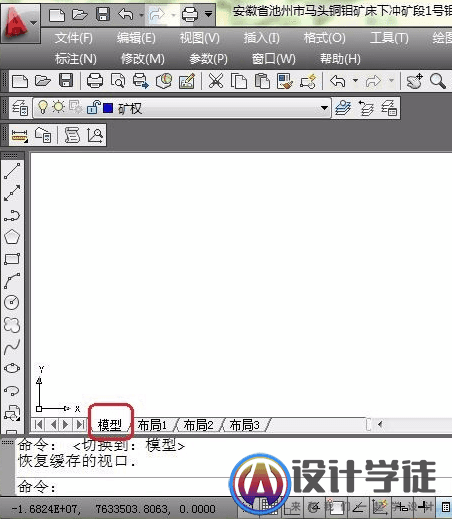The width and height of the screenshot is (452, 519).
Task: Select the Rectangle tool
Action: (12, 259)
